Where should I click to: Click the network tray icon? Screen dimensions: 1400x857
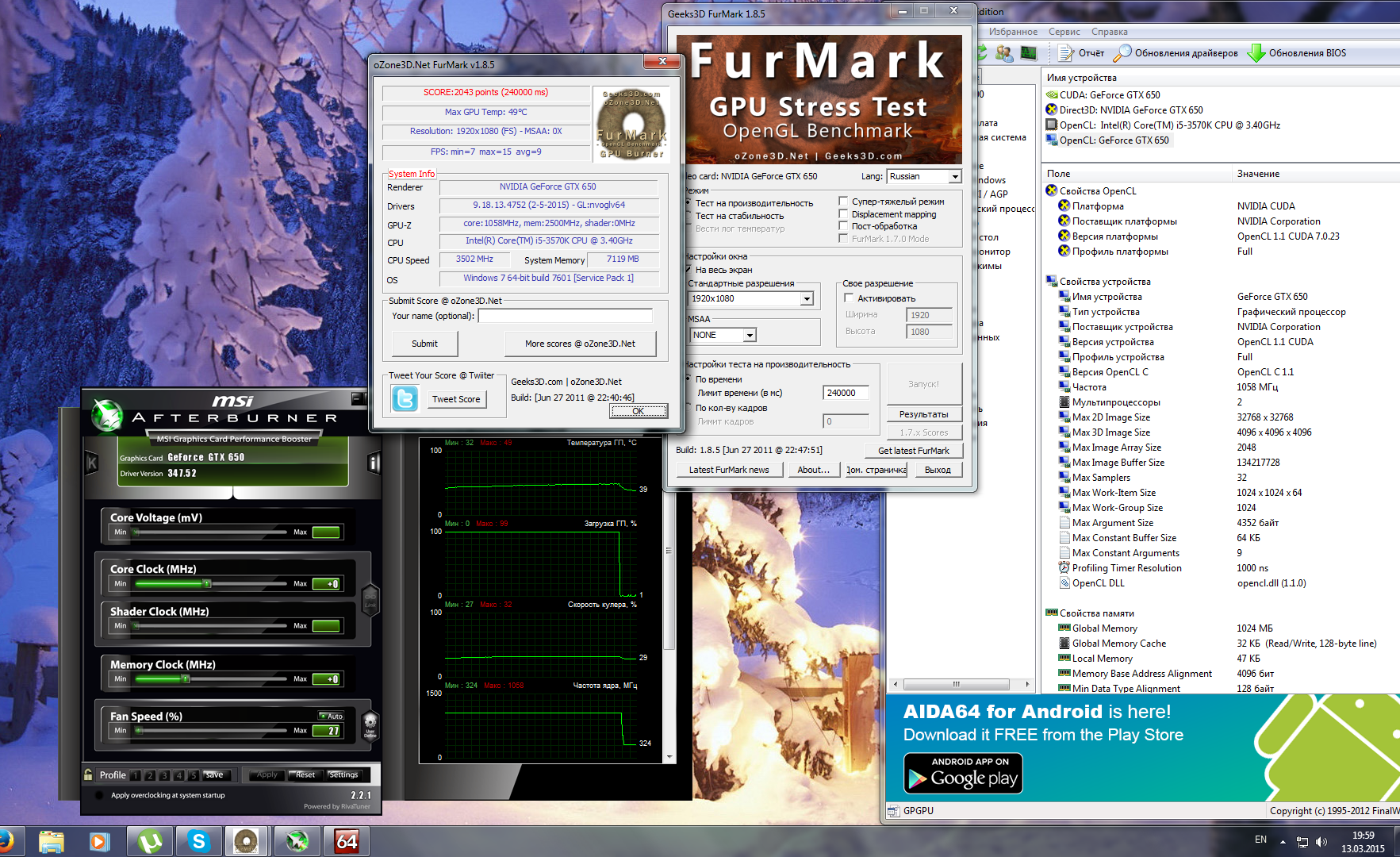[x=1302, y=842]
